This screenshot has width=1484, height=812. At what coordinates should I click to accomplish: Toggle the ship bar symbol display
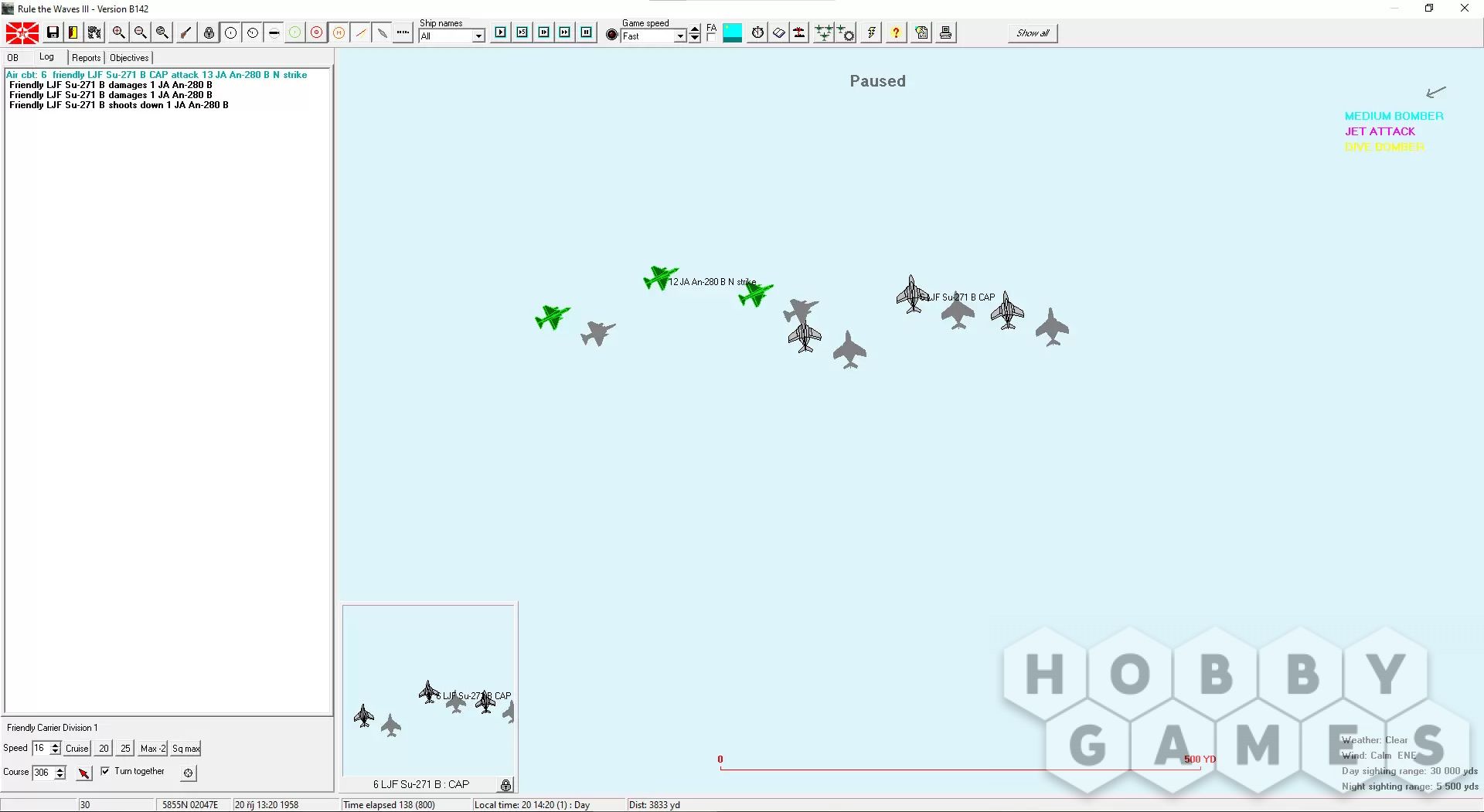(274, 33)
